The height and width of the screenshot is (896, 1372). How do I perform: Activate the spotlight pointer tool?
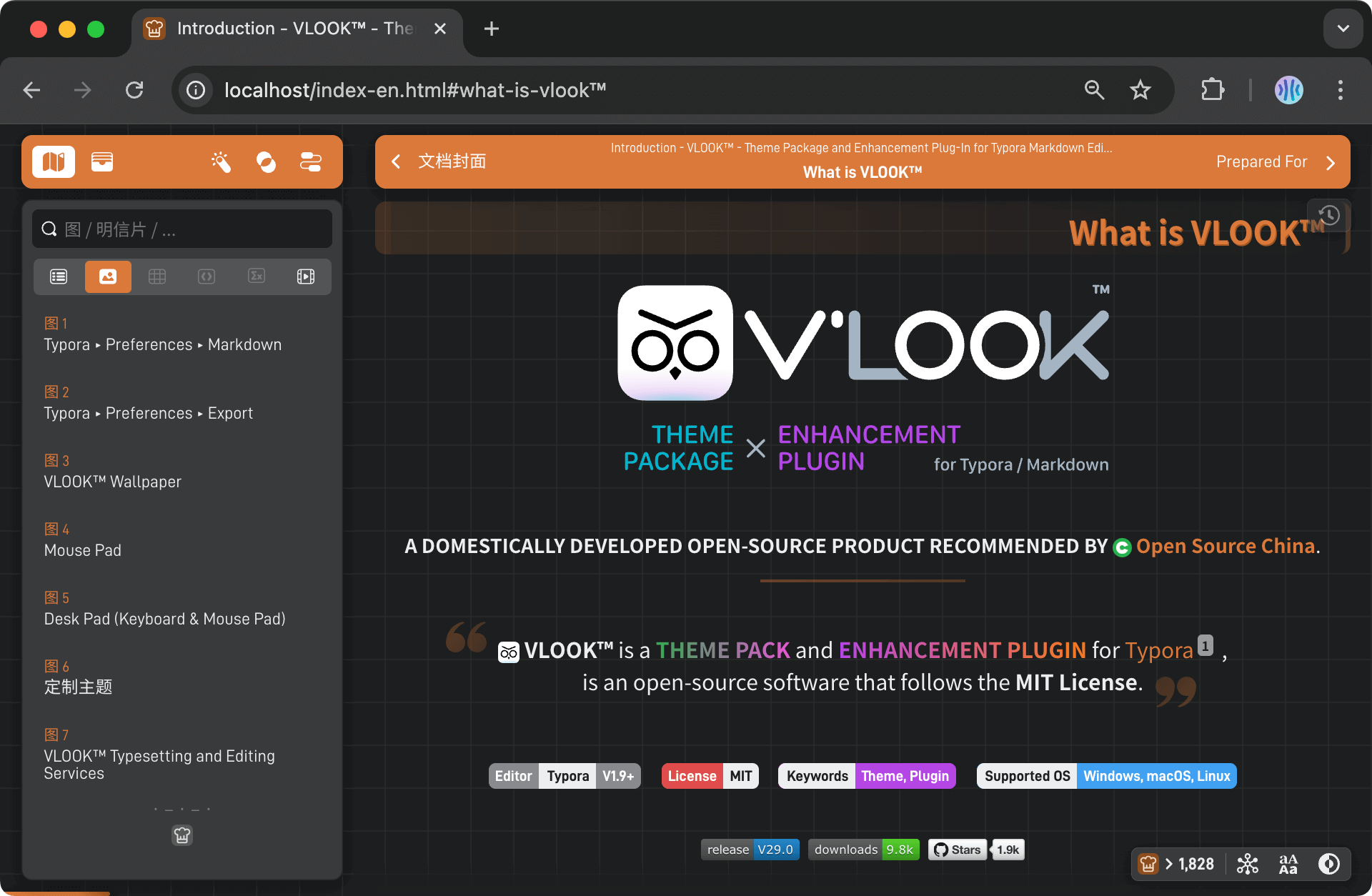(222, 162)
